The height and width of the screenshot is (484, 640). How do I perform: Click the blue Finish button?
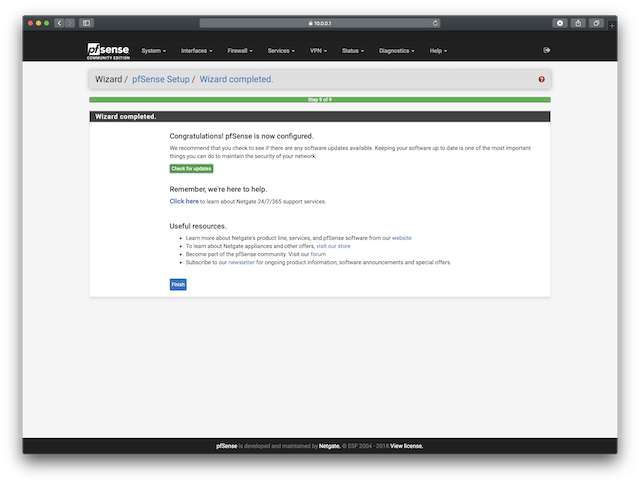pyautogui.click(x=178, y=284)
